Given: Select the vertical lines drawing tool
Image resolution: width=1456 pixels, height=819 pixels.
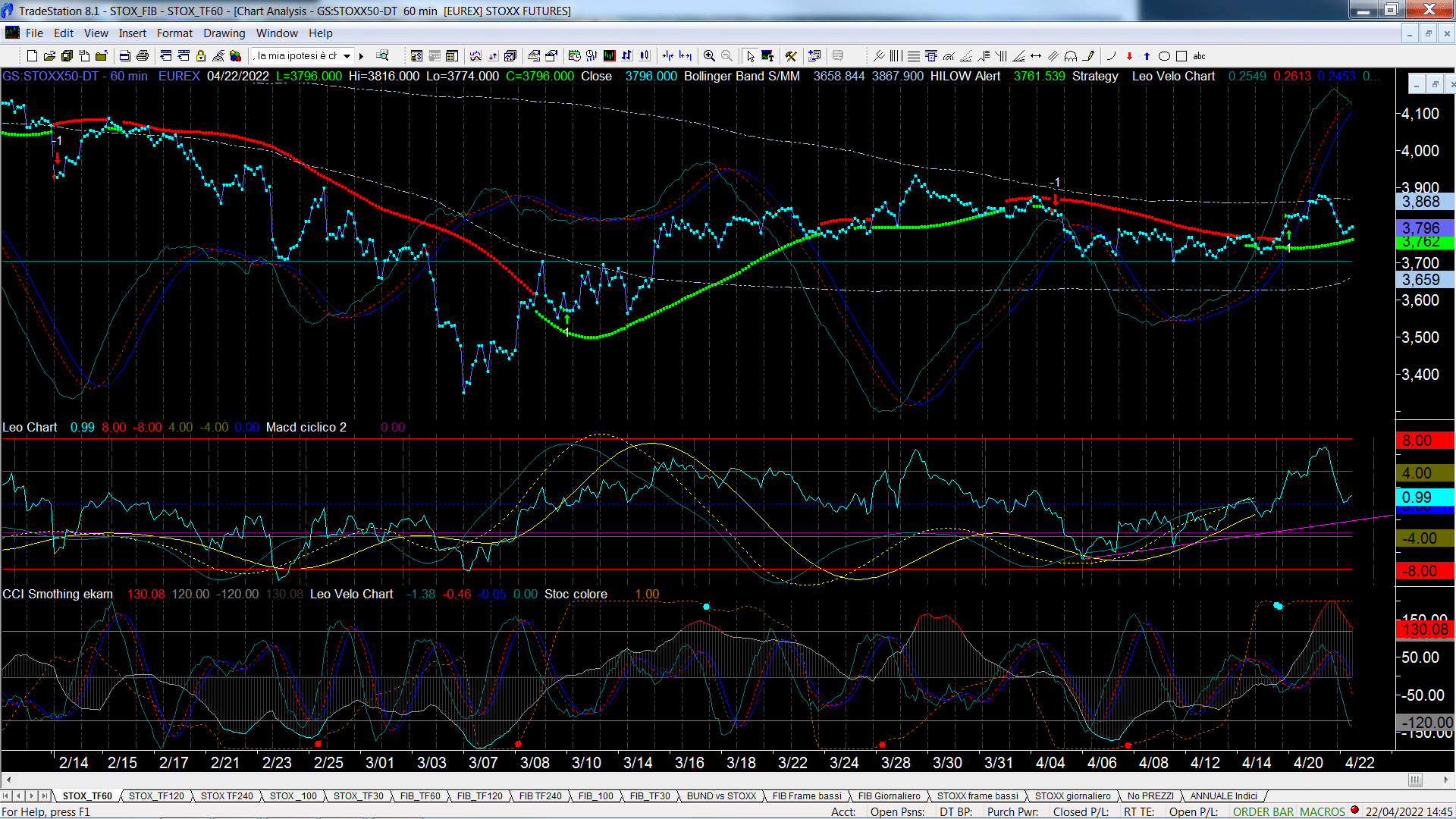Looking at the screenshot, I should coord(896,55).
